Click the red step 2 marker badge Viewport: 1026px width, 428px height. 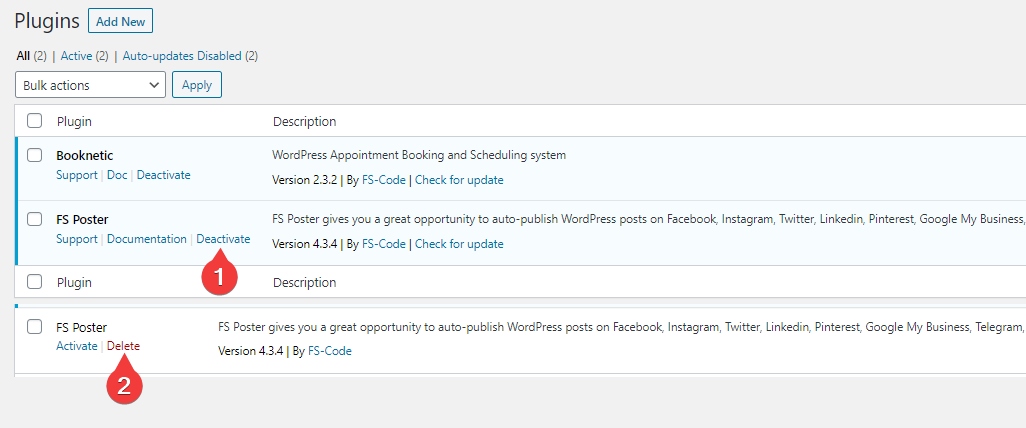pos(124,385)
